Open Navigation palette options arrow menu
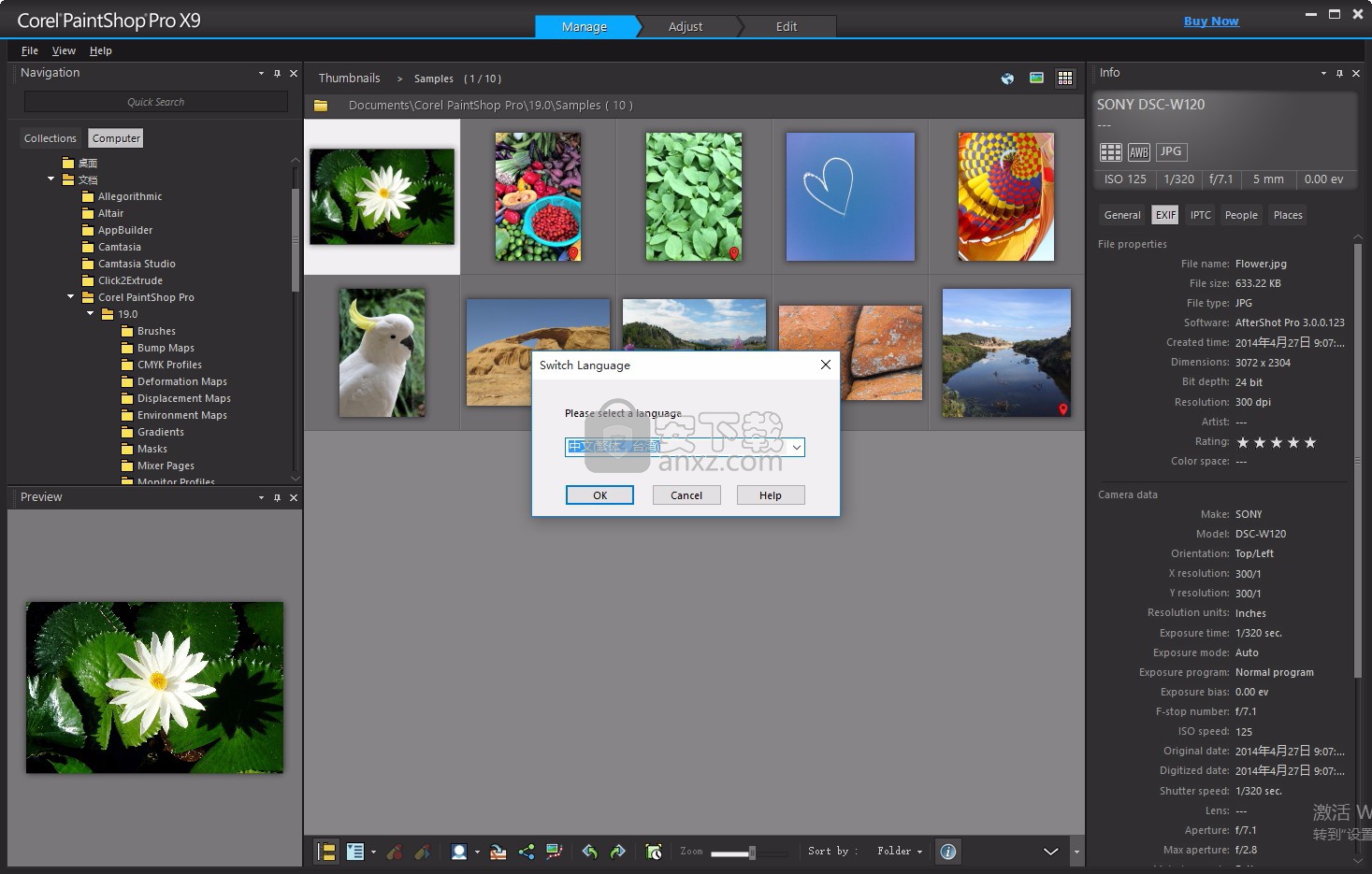 pyautogui.click(x=261, y=73)
